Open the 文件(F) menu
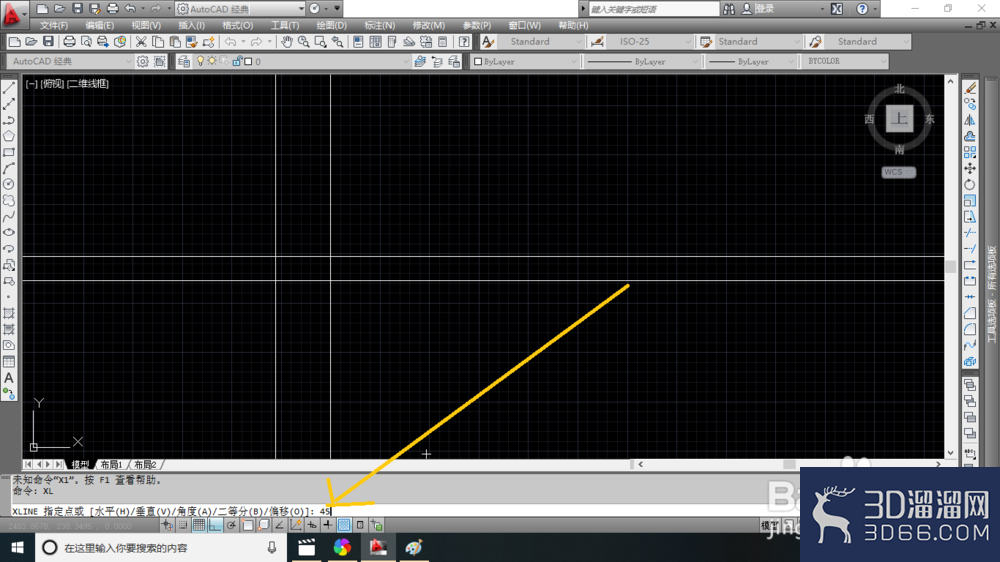This screenshot has height=562, width=1000. [x=54, y=26]
